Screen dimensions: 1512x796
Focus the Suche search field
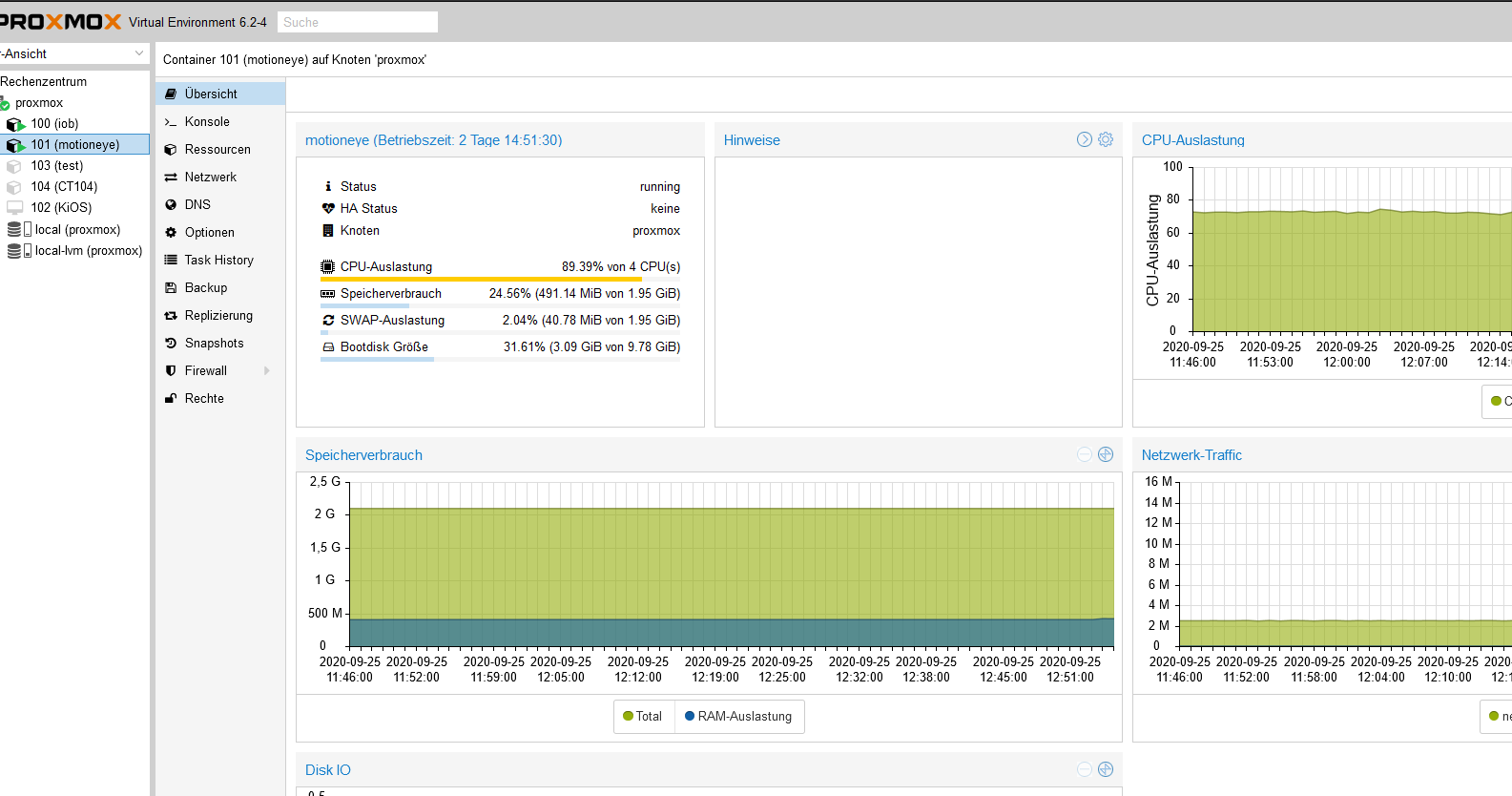tap(358, 22)
